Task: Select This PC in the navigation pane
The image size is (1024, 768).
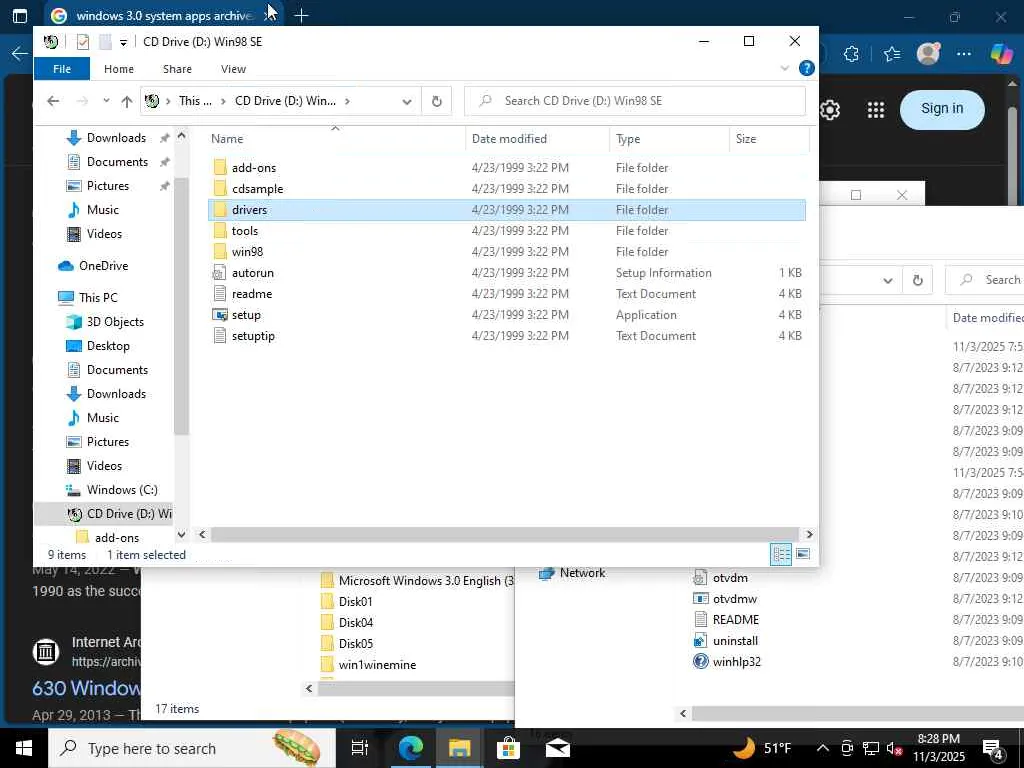Action: coord(98,298)
